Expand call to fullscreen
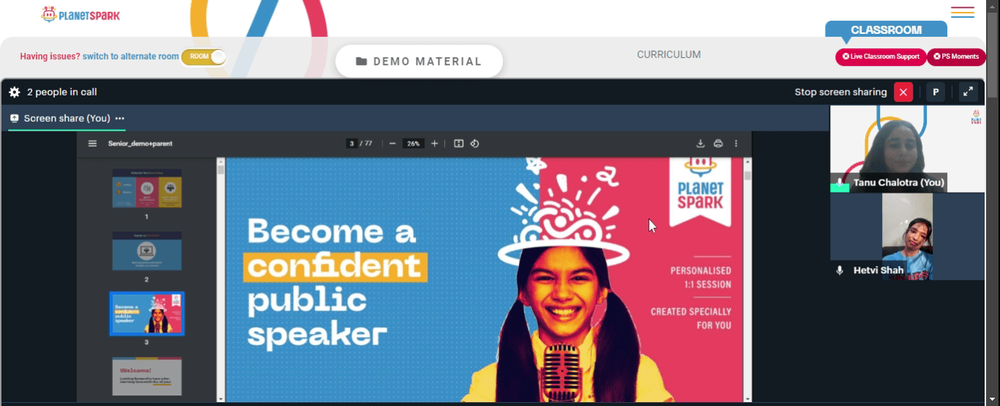This screenshot has width=1000, height=406. coord(968,92)
